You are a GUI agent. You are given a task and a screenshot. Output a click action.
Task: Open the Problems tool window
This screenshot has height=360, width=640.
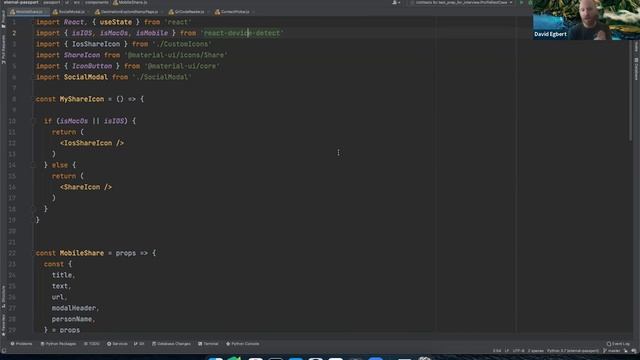(21, 344)
